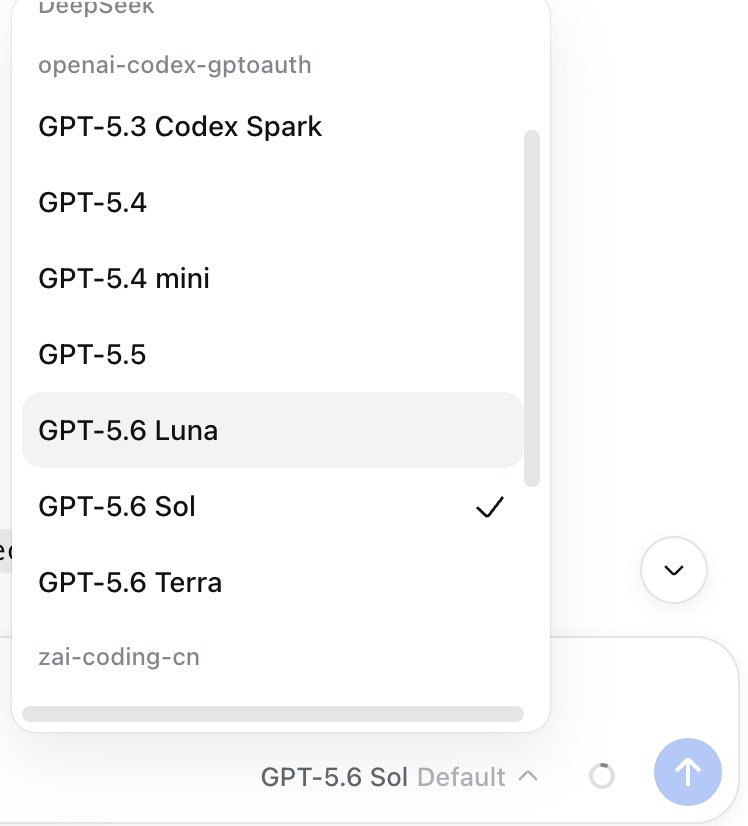Choose the highlighted GPT-5.6 Luna option
Screen dimensions: 748x826
point(273,430)
